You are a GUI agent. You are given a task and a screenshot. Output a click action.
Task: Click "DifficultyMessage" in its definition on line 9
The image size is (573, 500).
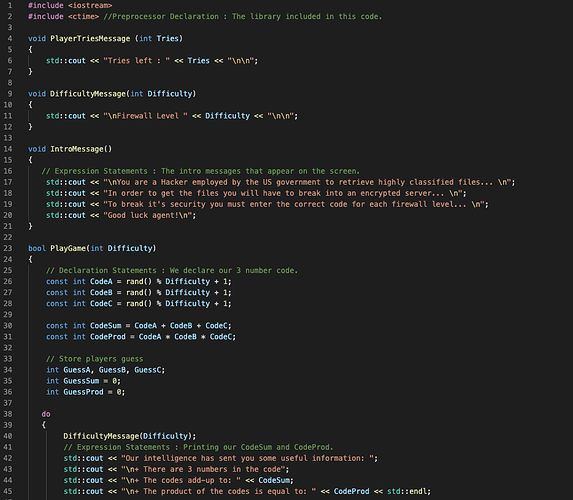[88, 94]
